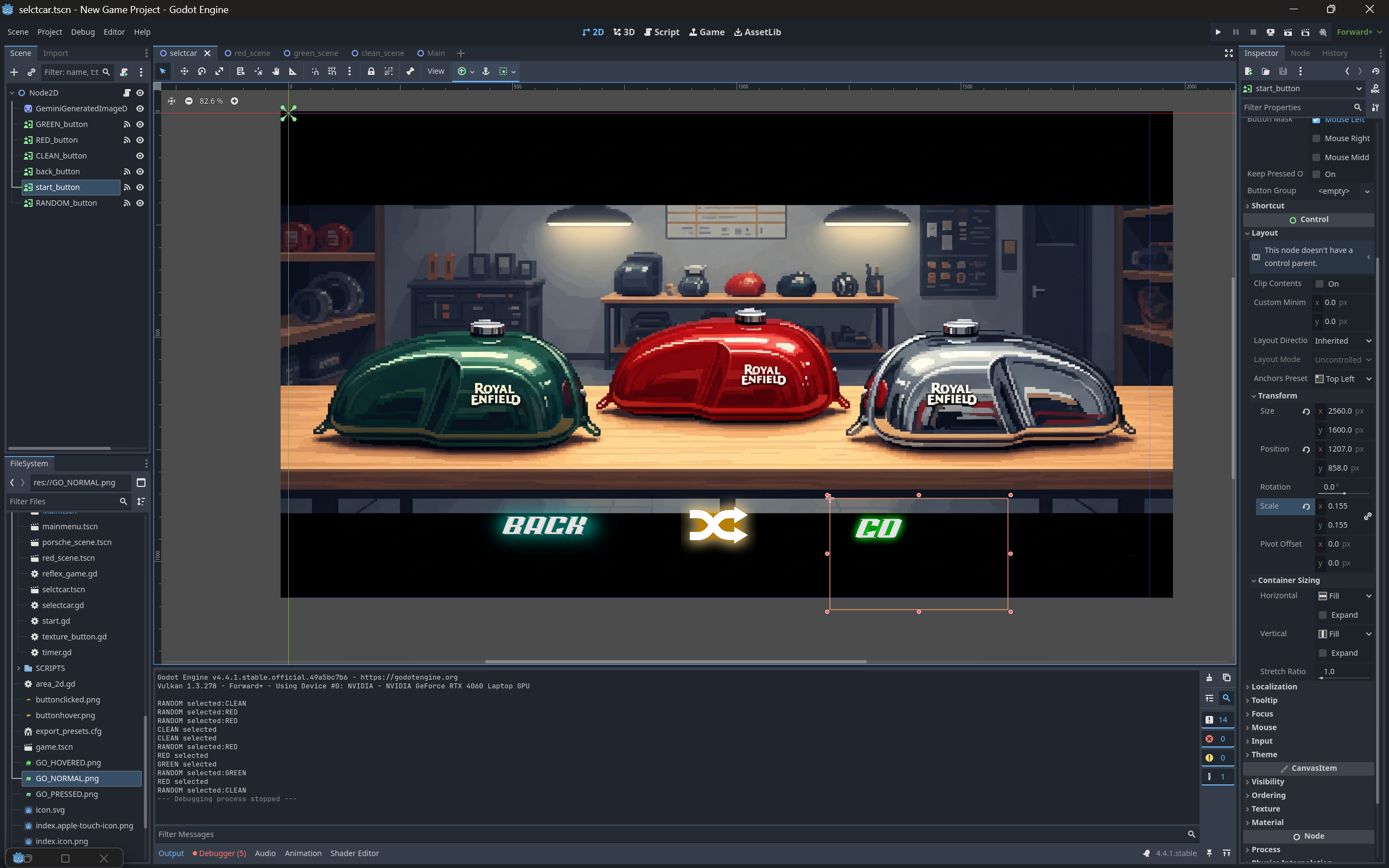Center the view using the zoom-row icon
The height and width of the screenshot is (868, 1389).
171,101
